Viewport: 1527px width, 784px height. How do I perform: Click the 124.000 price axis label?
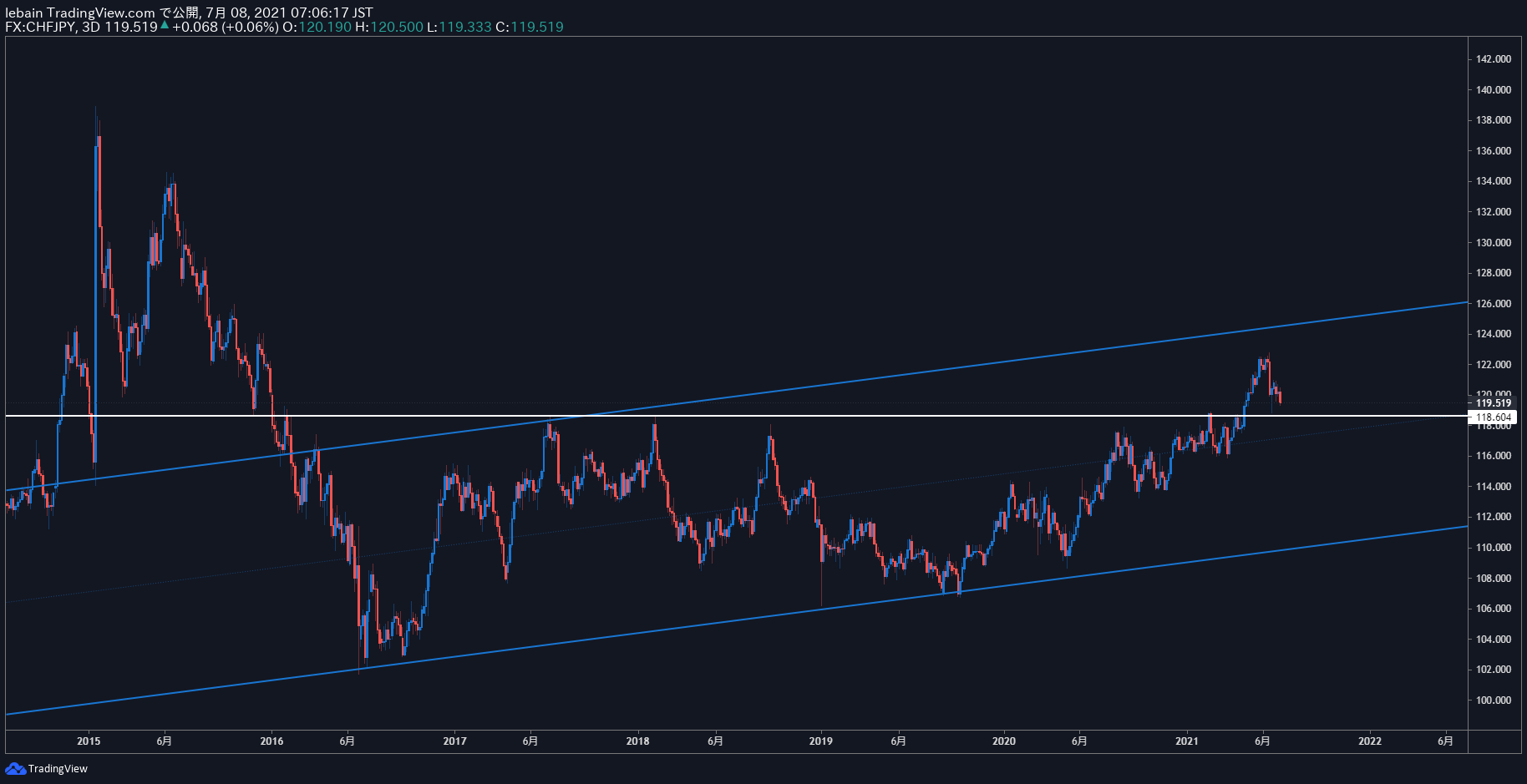point(1494,334)
